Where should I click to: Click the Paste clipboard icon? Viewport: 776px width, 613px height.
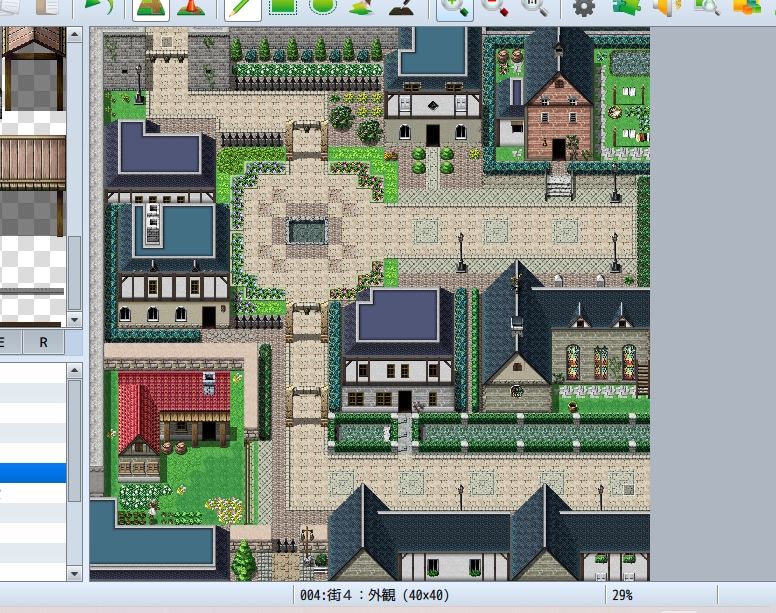point(47,6)
